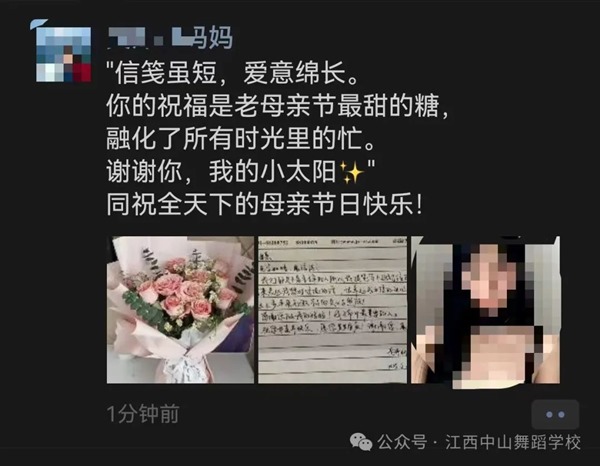
Task: Click the WeChat logo in the watermark
Action: tap(360, 442)
